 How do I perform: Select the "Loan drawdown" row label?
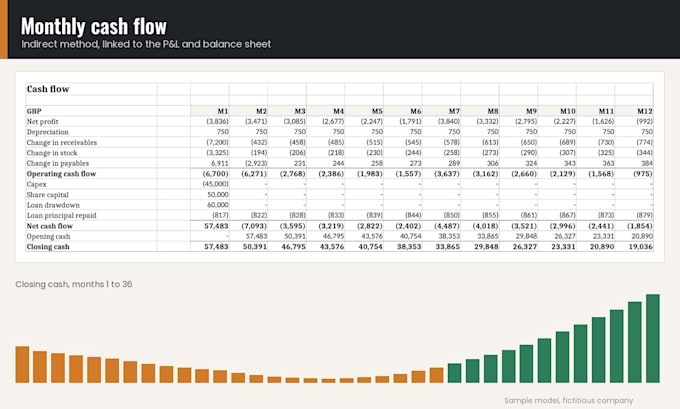tap(53, 205)
